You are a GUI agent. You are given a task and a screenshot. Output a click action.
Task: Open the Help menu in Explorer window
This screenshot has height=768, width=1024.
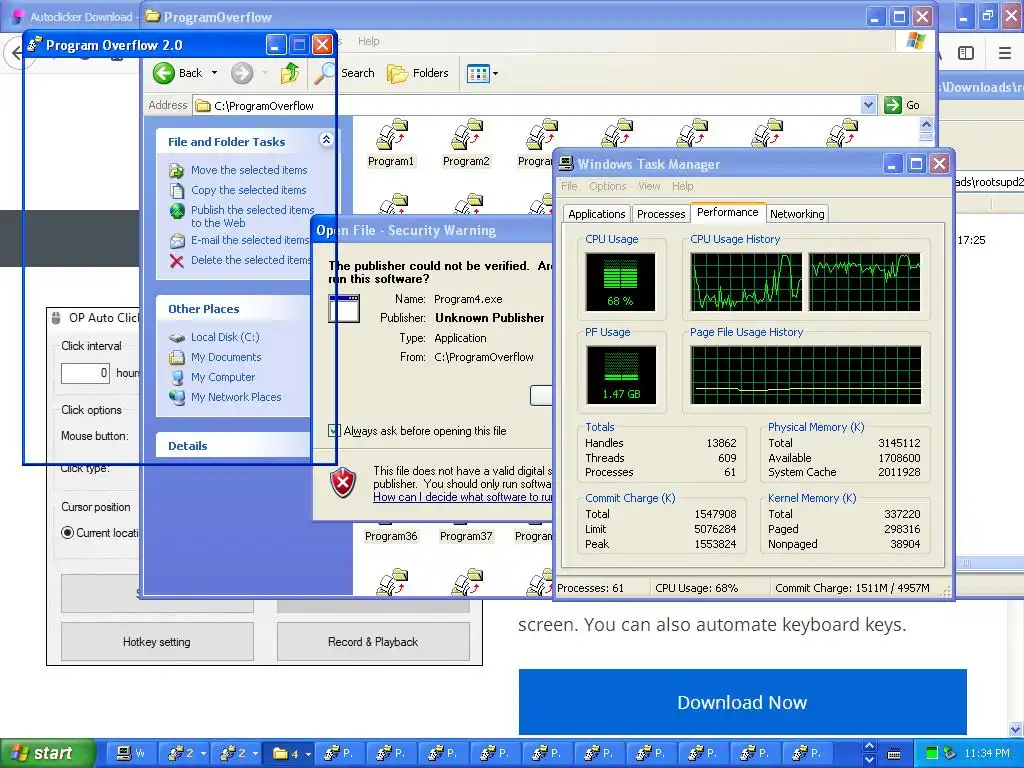tap(368, 41)
